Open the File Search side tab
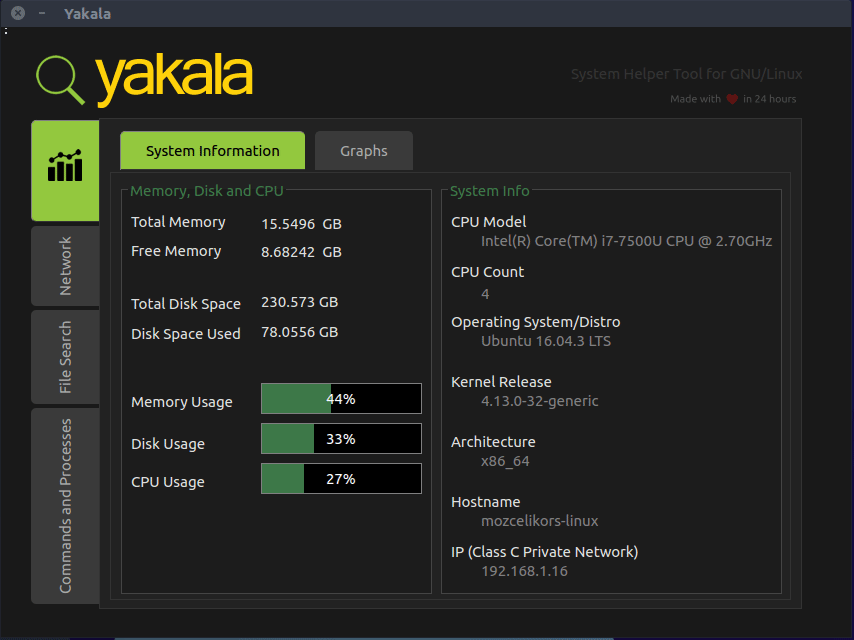Image resolution: width=854 pixels, height=640 pixels. click(x=65, y=357)
